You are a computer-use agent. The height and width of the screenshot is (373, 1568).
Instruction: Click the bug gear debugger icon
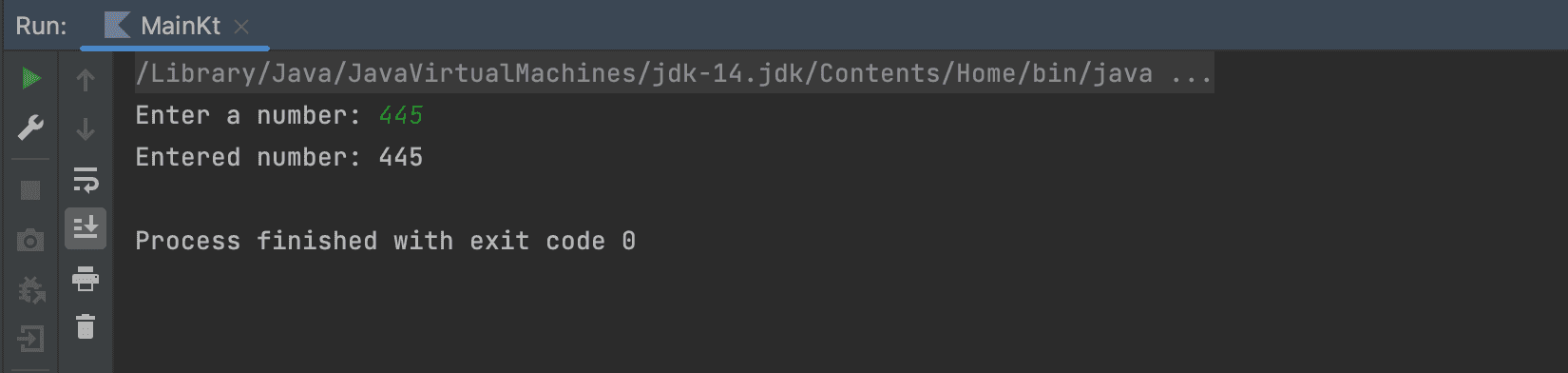(x=30, y=289)
